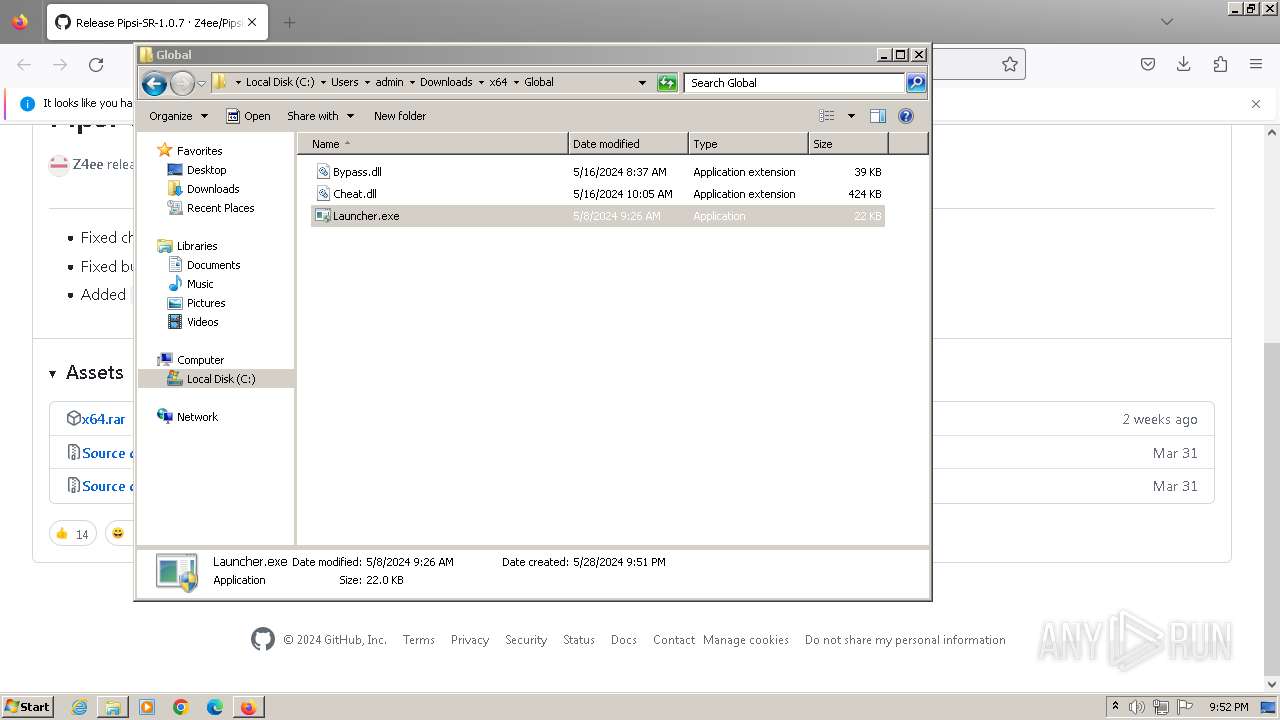Toggle the preview pane
Image resolution: width=1280 pixels, height=720 pixels.
pos(878,116)
